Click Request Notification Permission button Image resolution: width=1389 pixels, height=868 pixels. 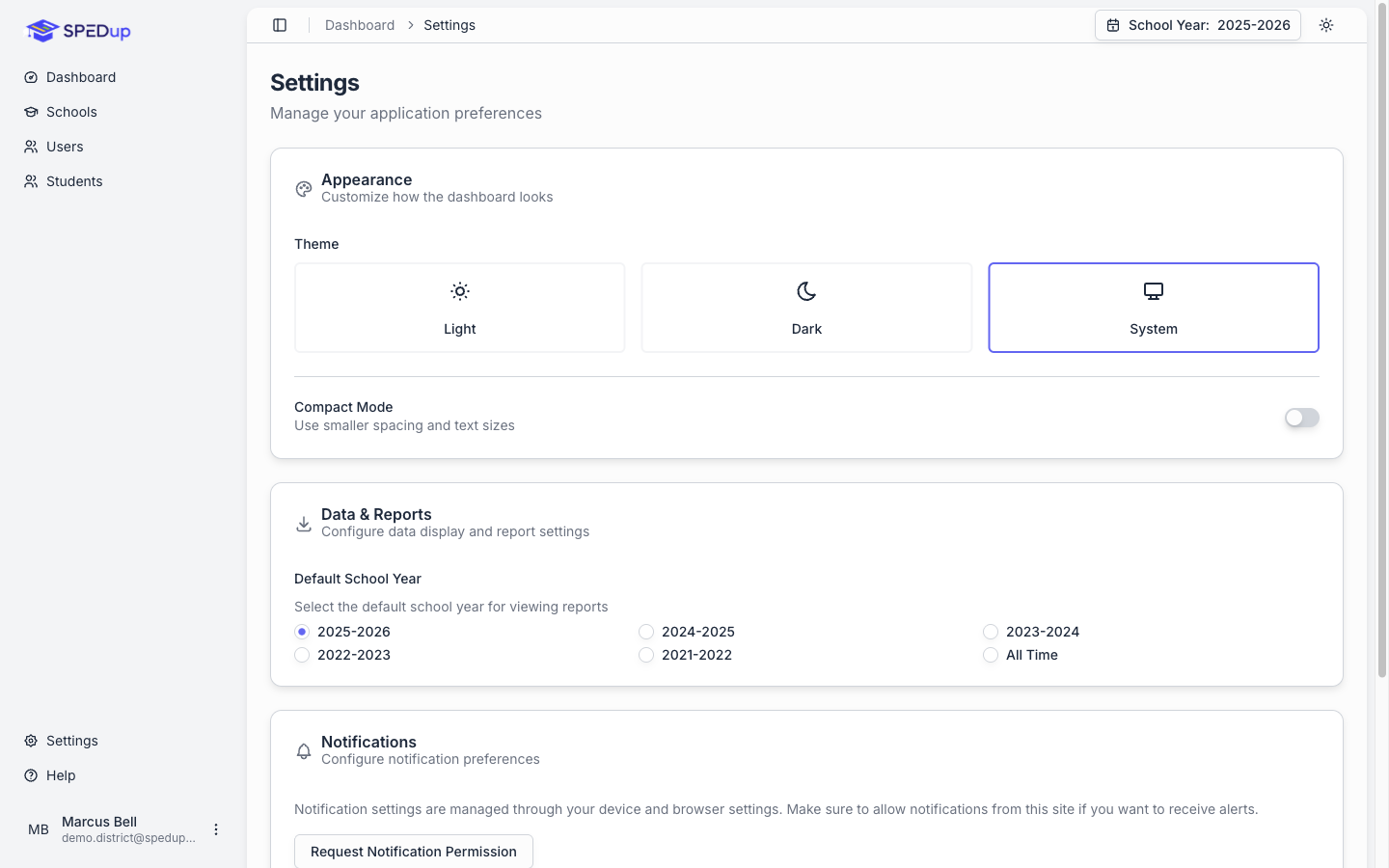point(414,852)
